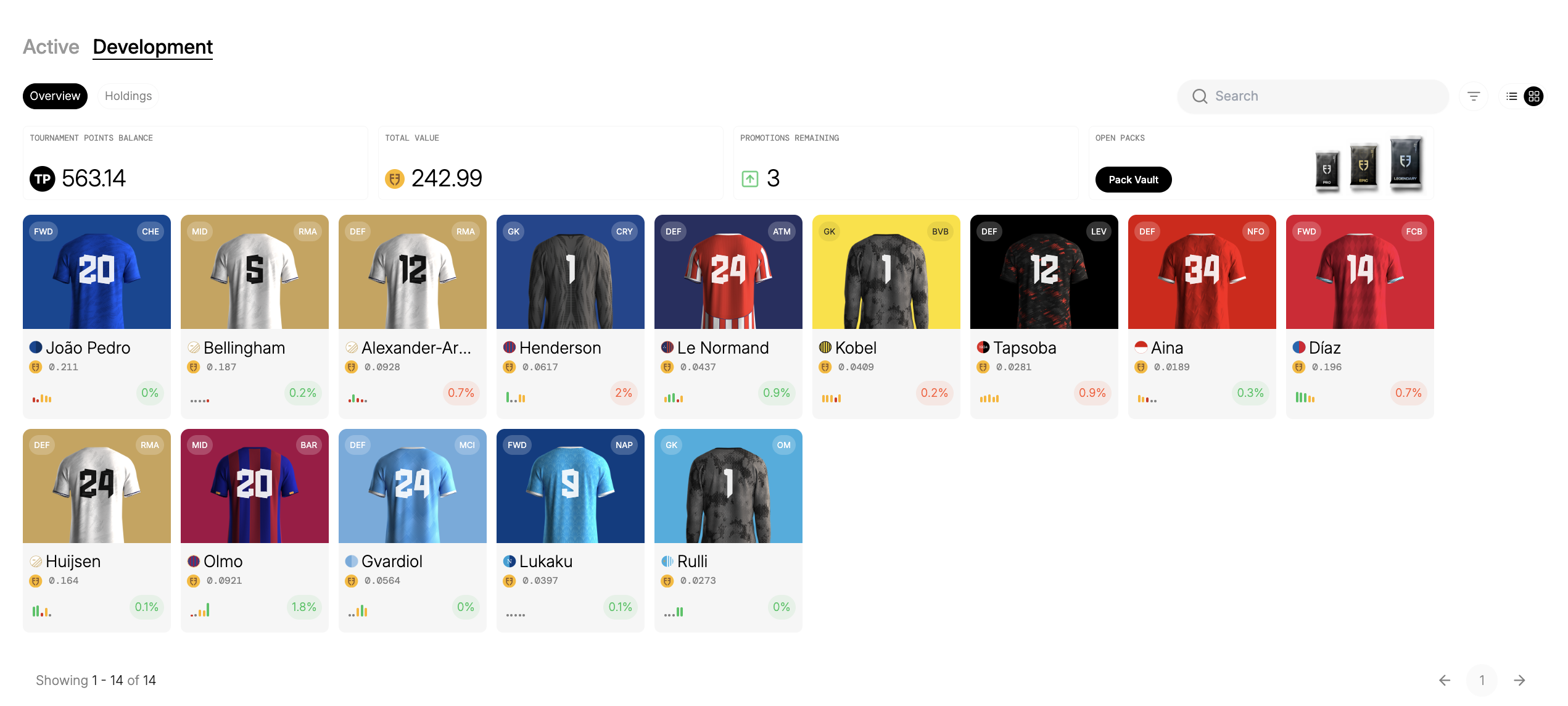Click Olmo's 1.8% change badge
This screenshot has width=1568, height=706.
pyautogui.click(x=303, y=607)
